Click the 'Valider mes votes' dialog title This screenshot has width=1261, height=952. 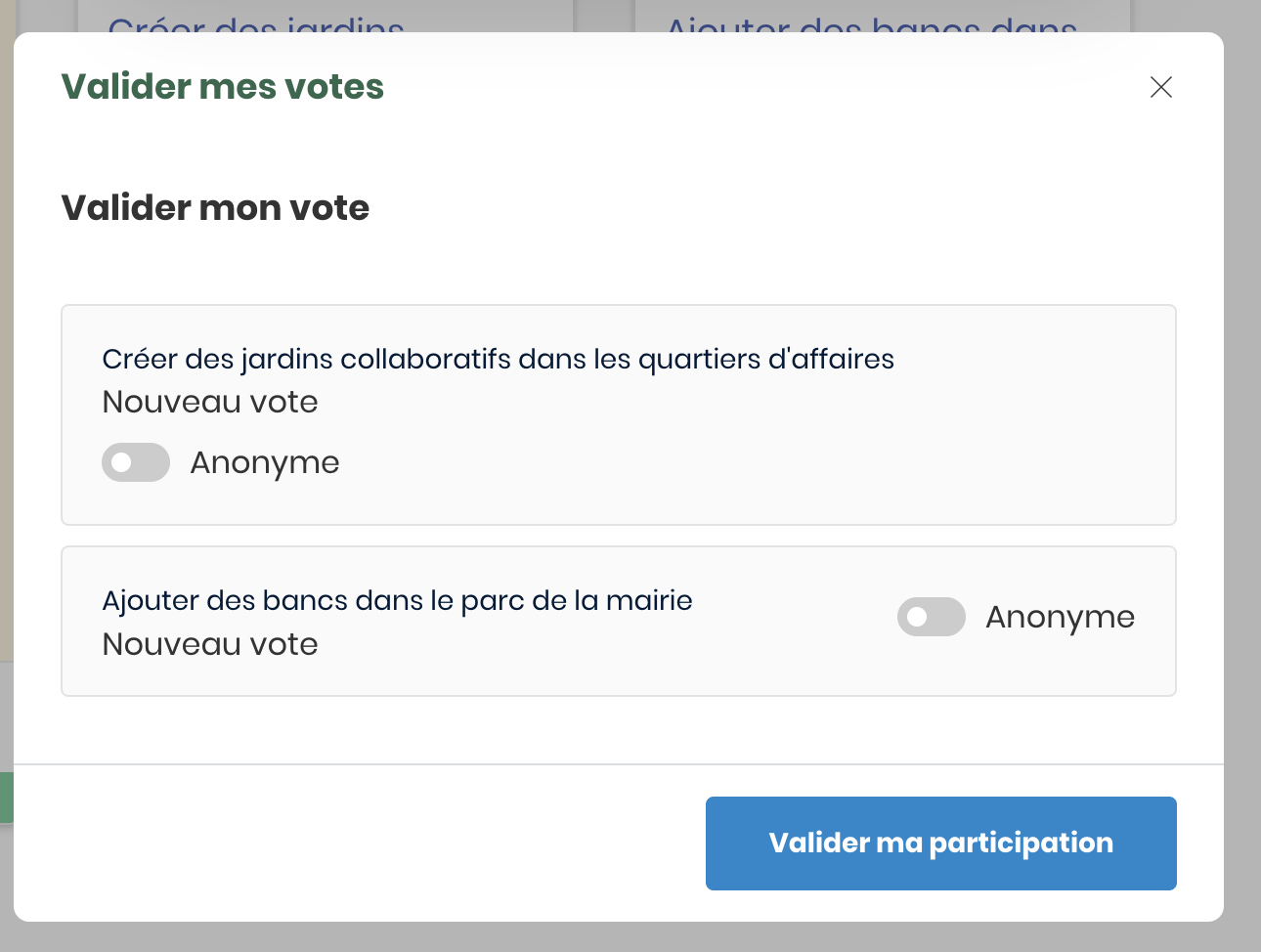[222, 86]
